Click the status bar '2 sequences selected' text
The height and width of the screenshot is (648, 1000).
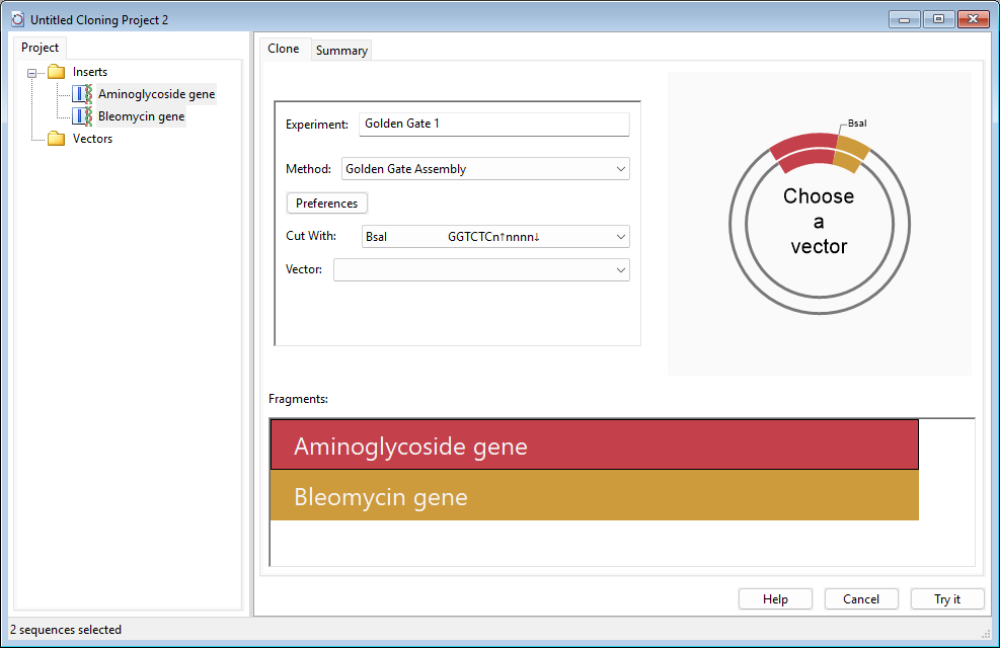[66, 630]
